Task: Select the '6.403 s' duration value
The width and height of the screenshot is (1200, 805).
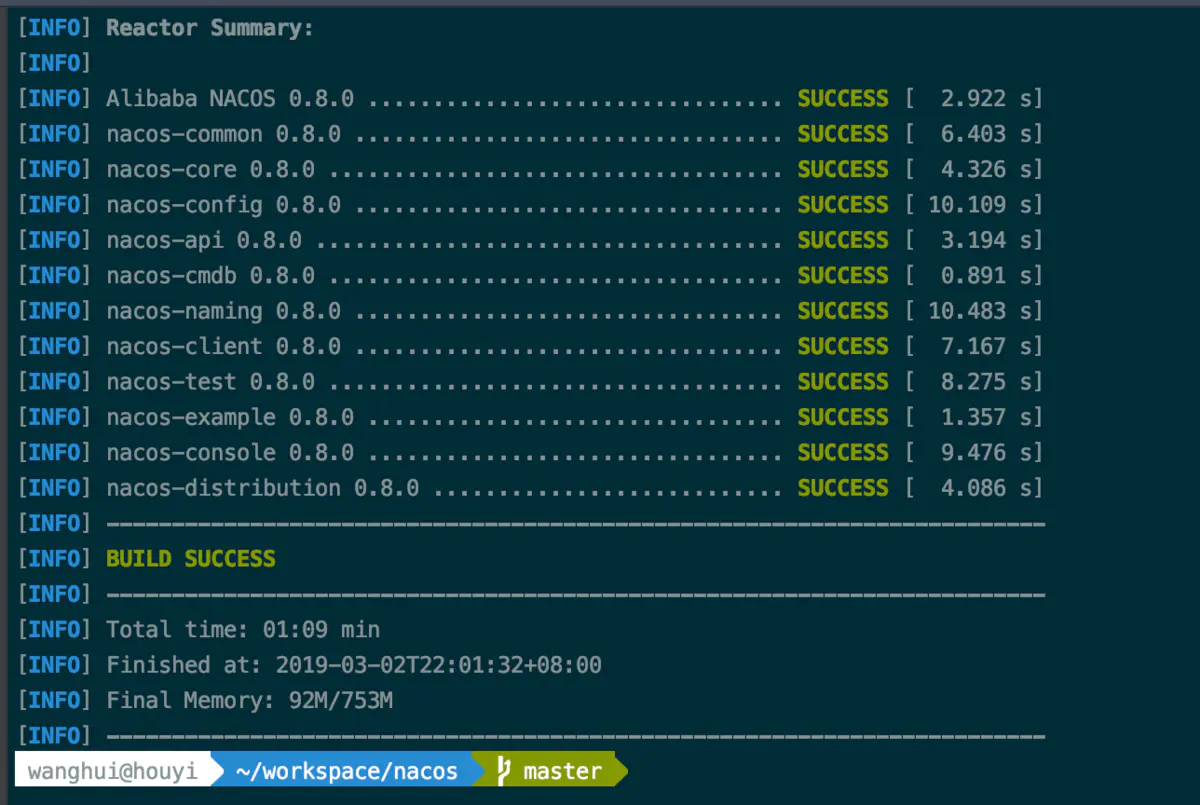Action: point(985,134)
